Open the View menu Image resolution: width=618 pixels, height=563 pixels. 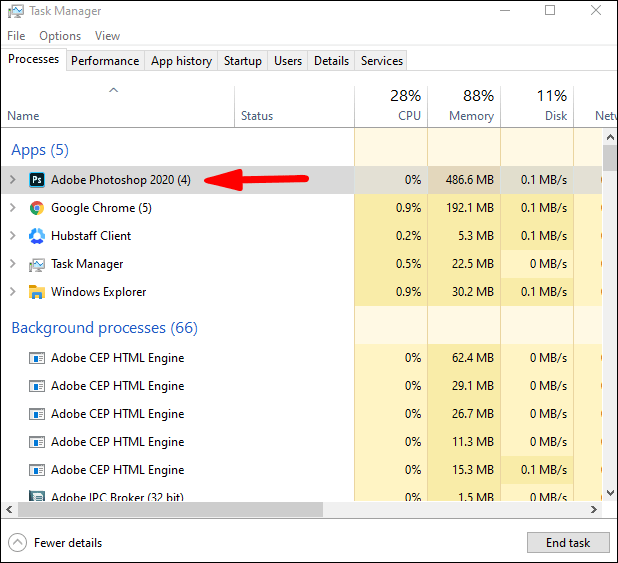coord(107,36)
